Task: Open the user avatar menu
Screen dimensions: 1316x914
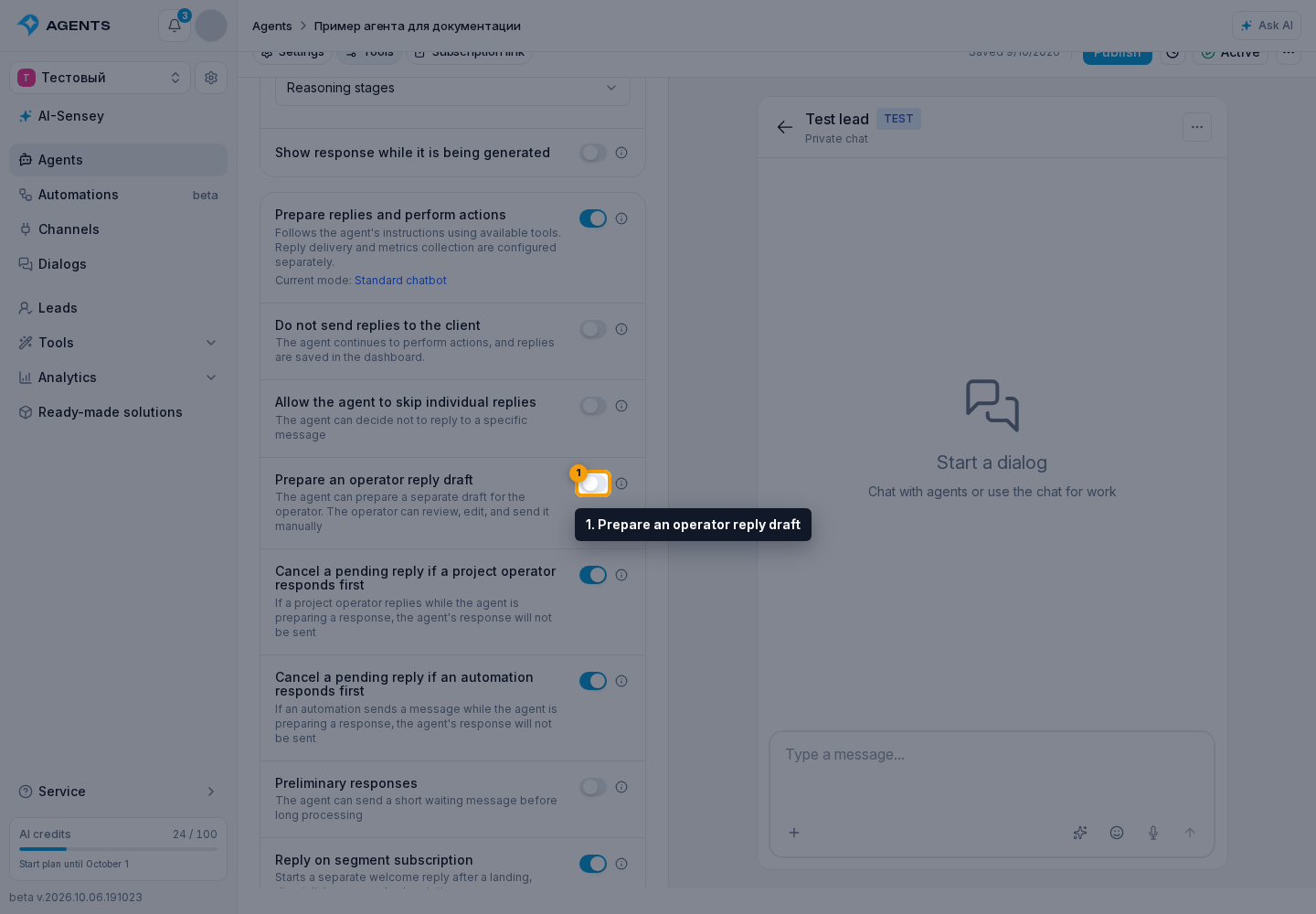Action: (x=211, y=26)
